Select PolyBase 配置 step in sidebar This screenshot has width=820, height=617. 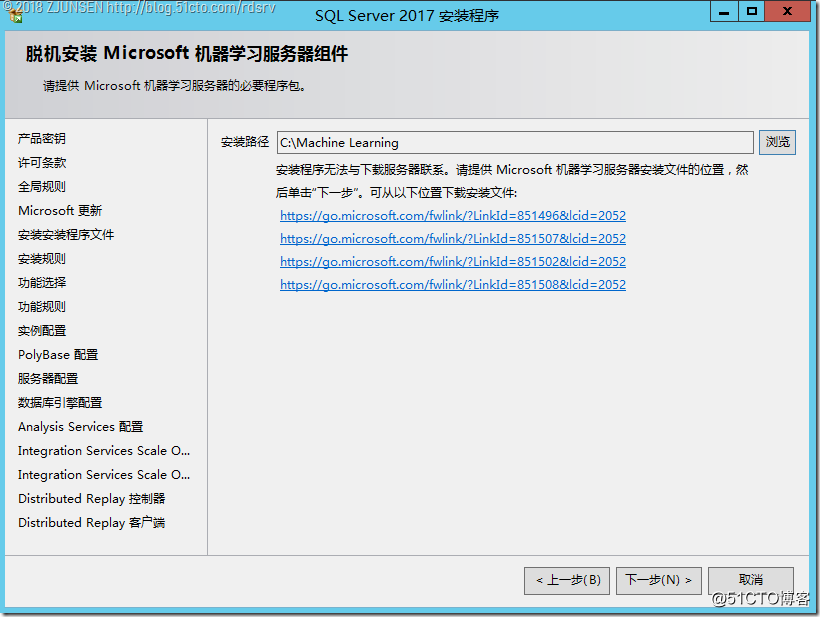click(x=58, y=355)
